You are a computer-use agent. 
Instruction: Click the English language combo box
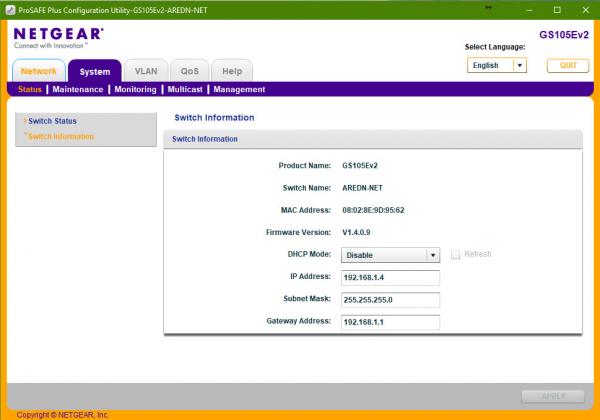(496, 65)
